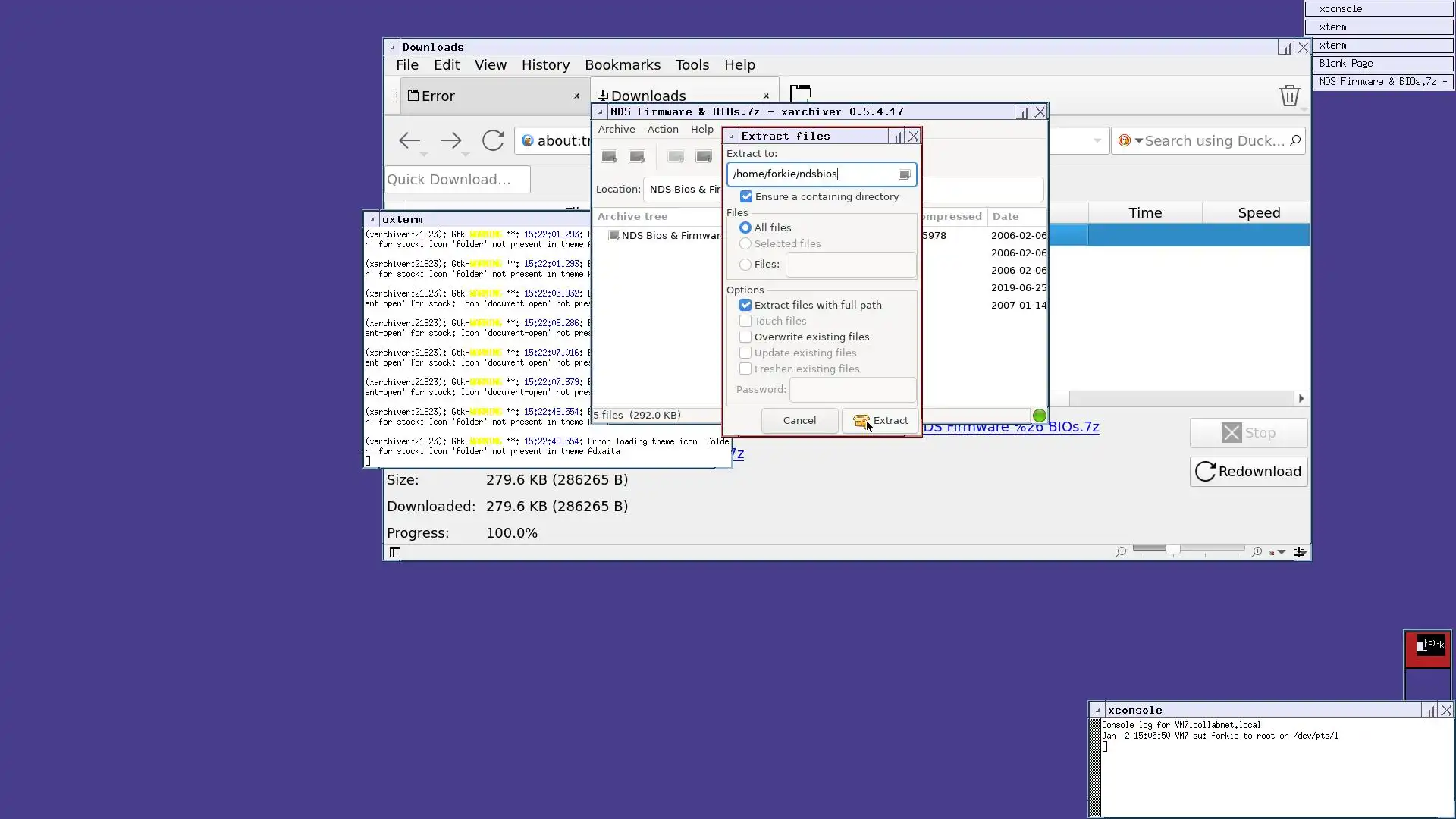Click the Quick Download input field
Image resolution: width=1456 pixels, height=819 pixels.
coord(457,180)
